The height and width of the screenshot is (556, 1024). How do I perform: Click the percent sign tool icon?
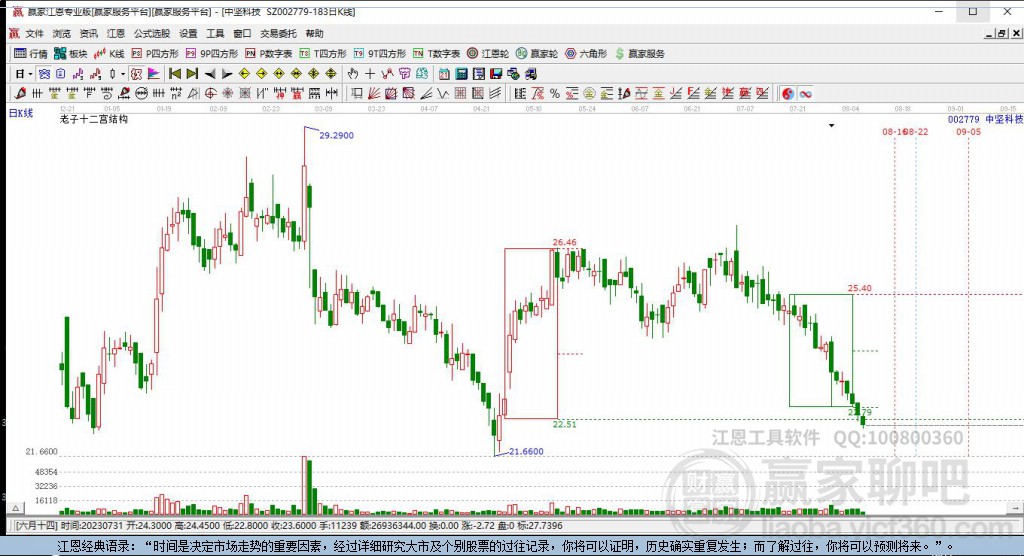tap(554, 93)
